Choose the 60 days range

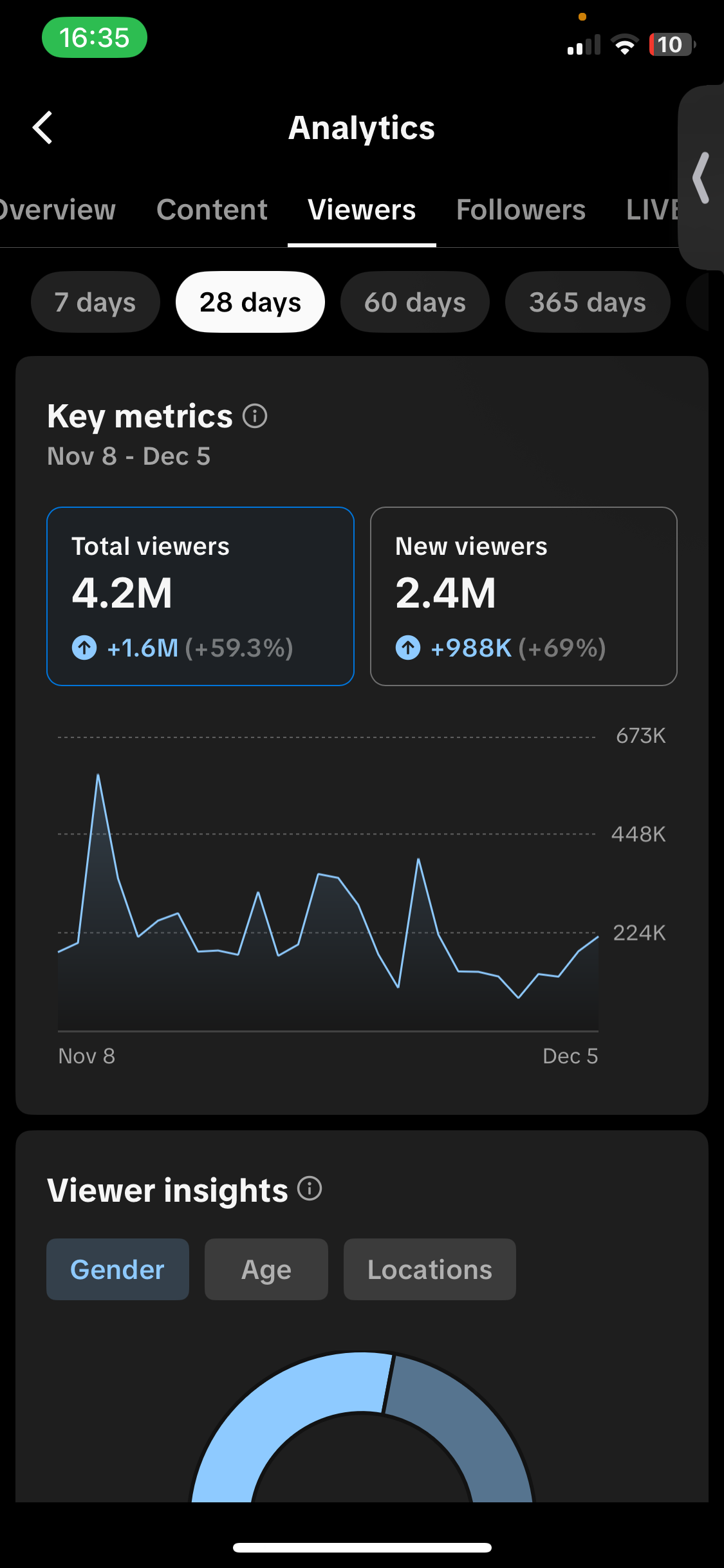click(414, 302)
